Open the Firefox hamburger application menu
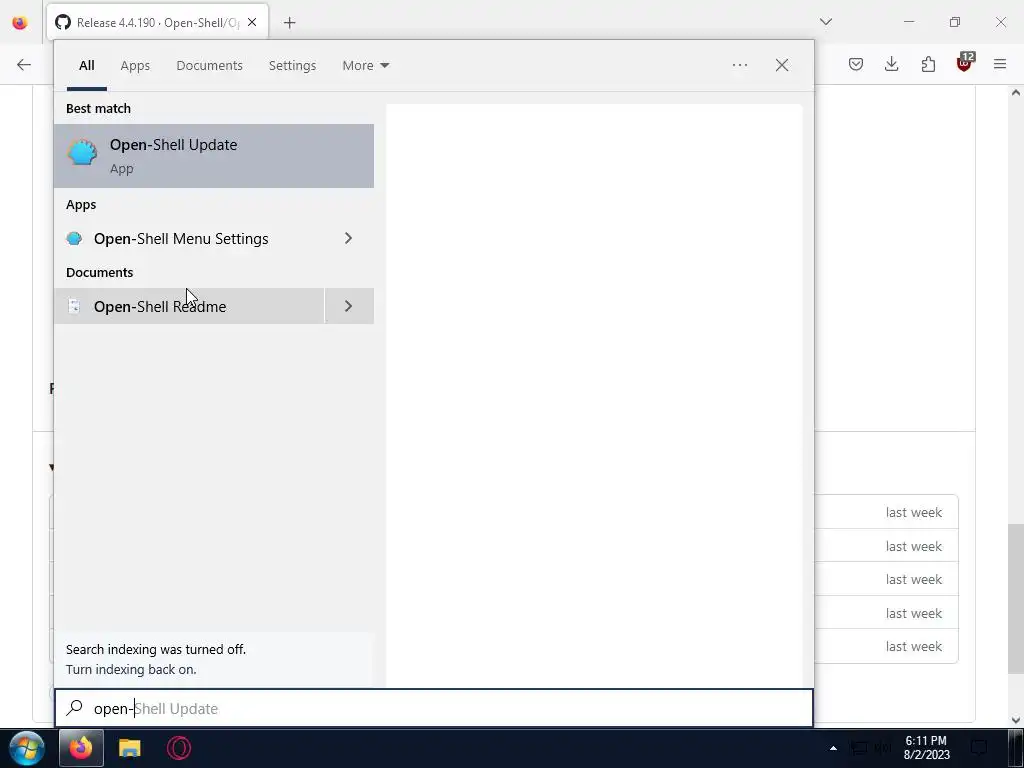 [x=1000, y=64]
